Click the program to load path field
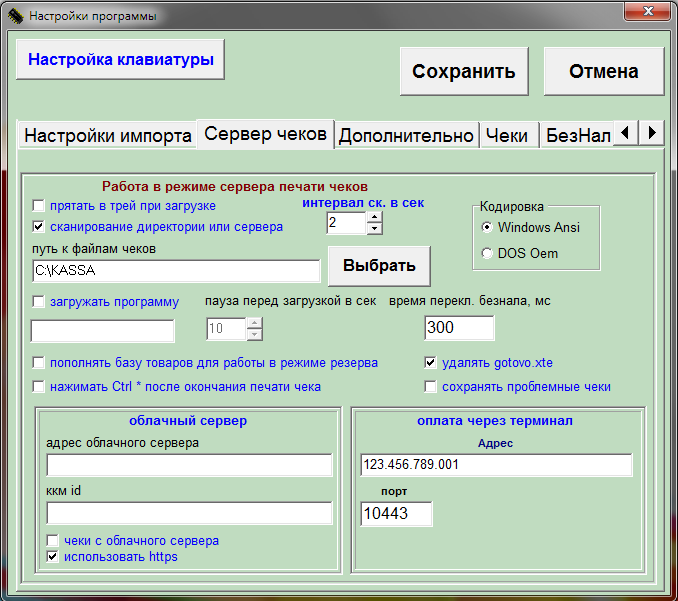Viewport: 678px width, 601px height. point(102,331)
